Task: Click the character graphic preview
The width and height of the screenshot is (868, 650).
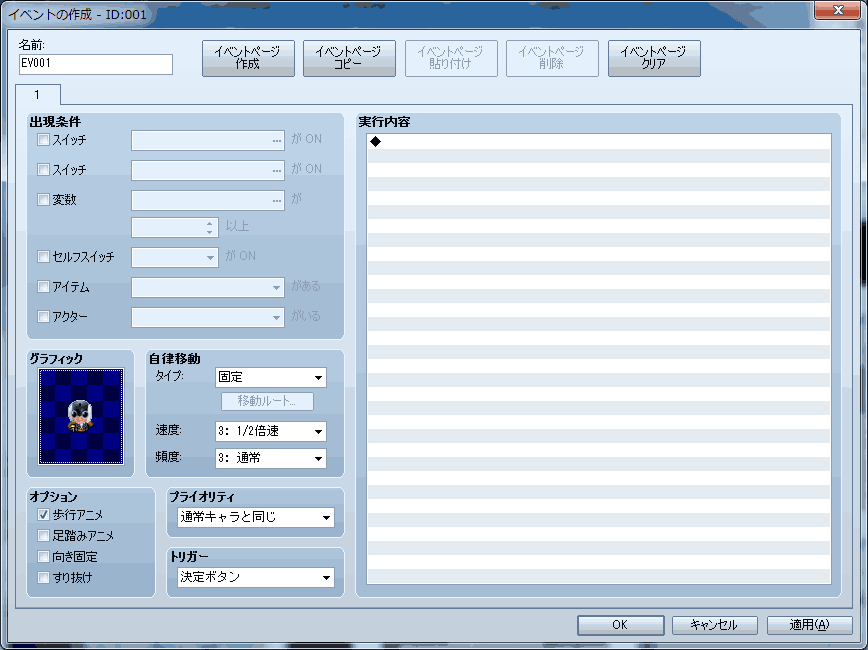Action: pyautogui.click(x=81, y=416)
